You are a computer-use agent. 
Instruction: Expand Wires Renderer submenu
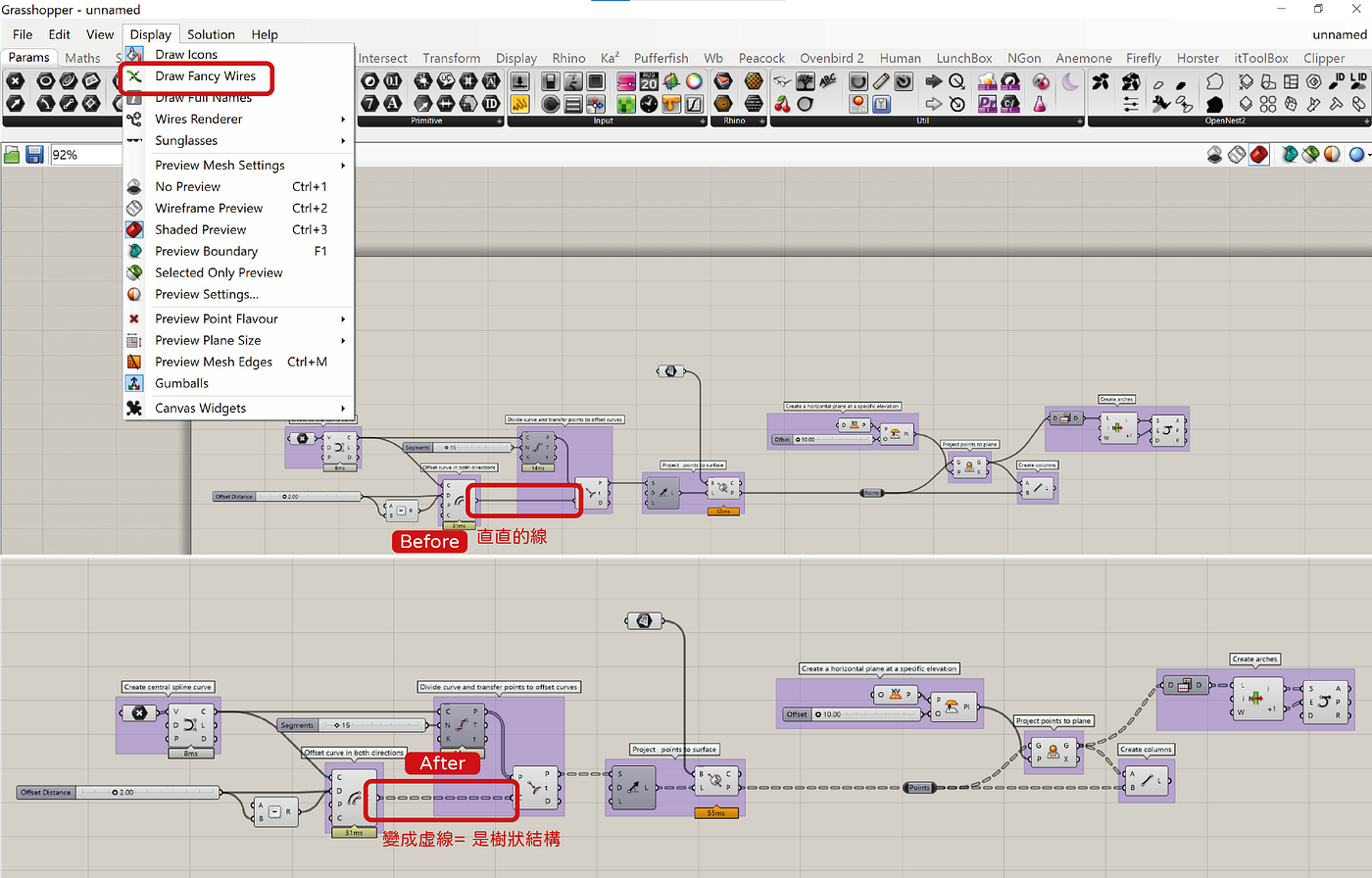click(238, 119)
